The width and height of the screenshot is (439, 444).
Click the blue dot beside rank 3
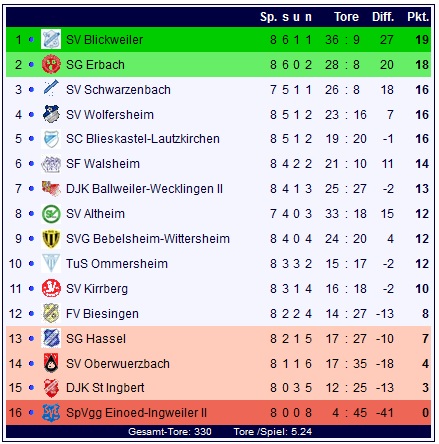point(31,89)
